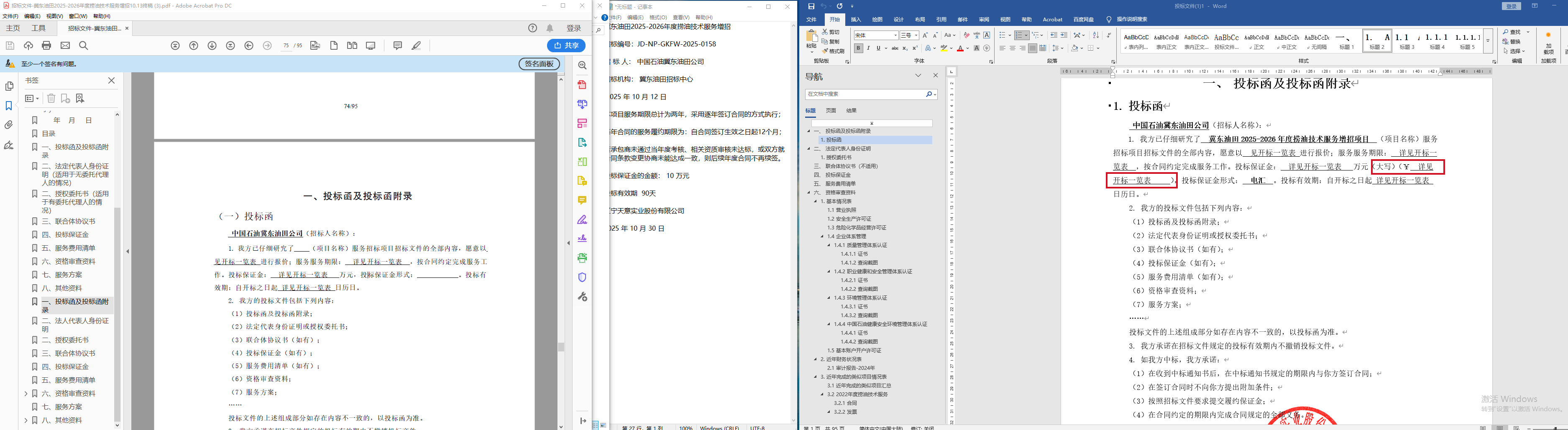This screenshot has width=1568, height=430.
Task: Toggle superscript in Word ribbon
Action: pos(915,48)
